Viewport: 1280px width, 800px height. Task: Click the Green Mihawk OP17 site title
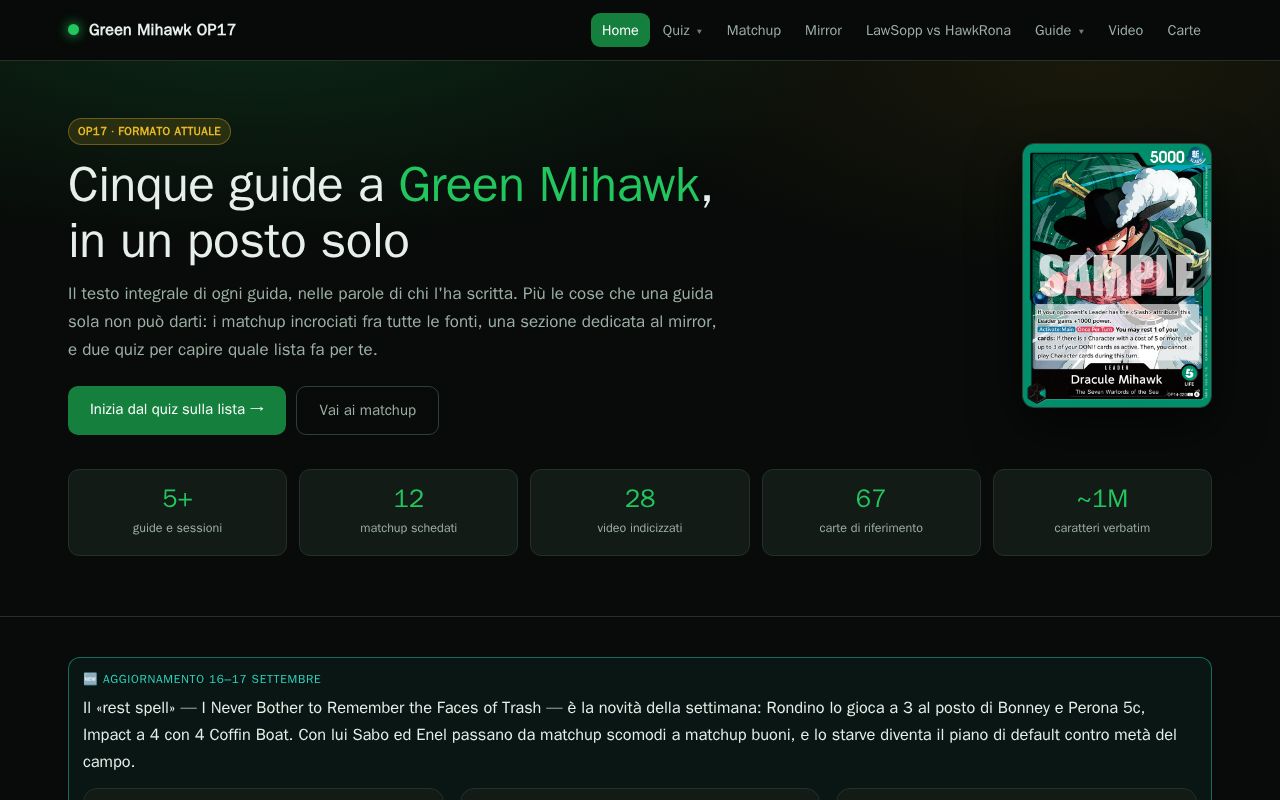point(162,30)
